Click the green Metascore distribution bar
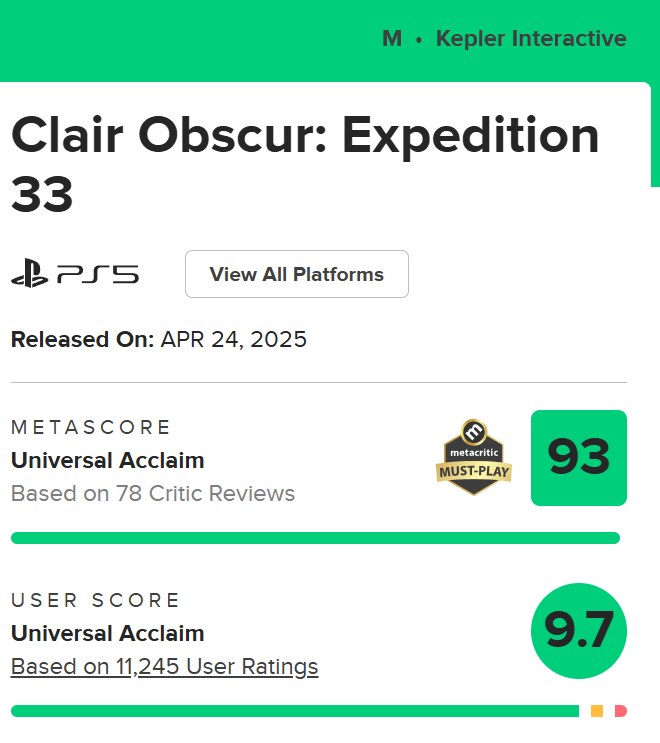The width and height of the screenshot is (660, 743). coord(315,538)
